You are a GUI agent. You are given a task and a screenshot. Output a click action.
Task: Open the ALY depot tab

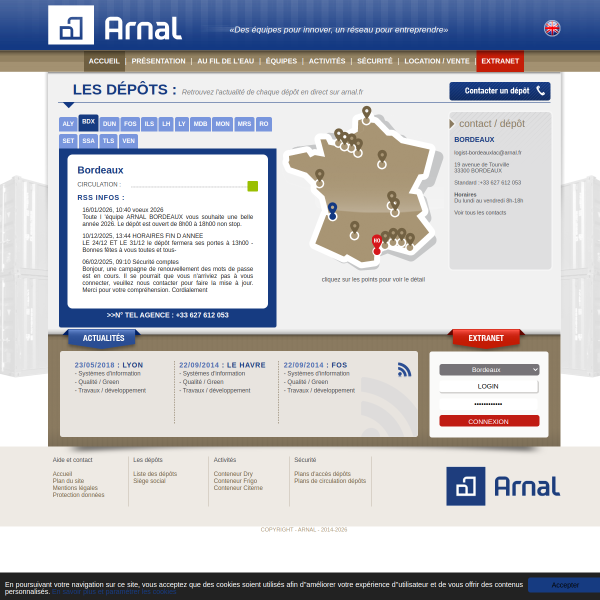(68, 124)
